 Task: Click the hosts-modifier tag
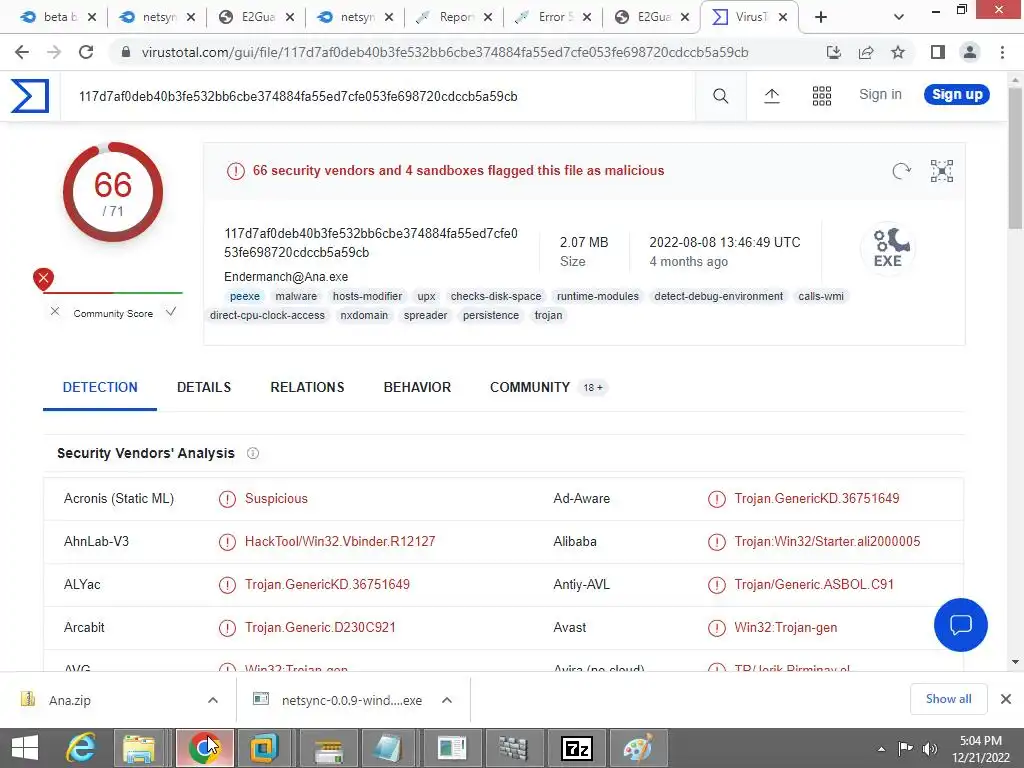(367, 296)
